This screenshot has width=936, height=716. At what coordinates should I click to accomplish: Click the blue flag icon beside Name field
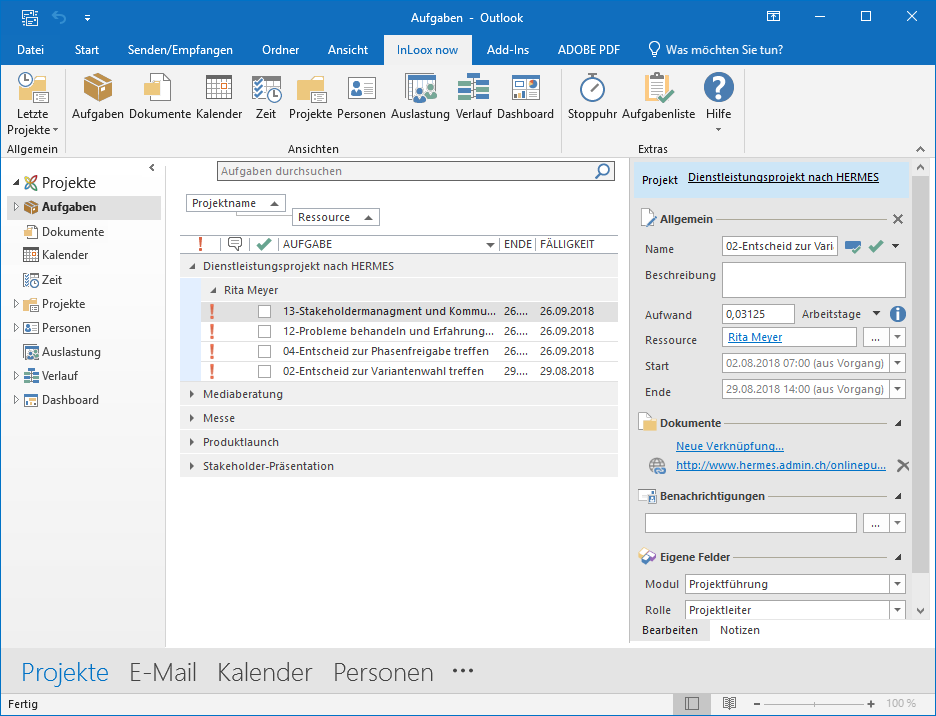853,246
